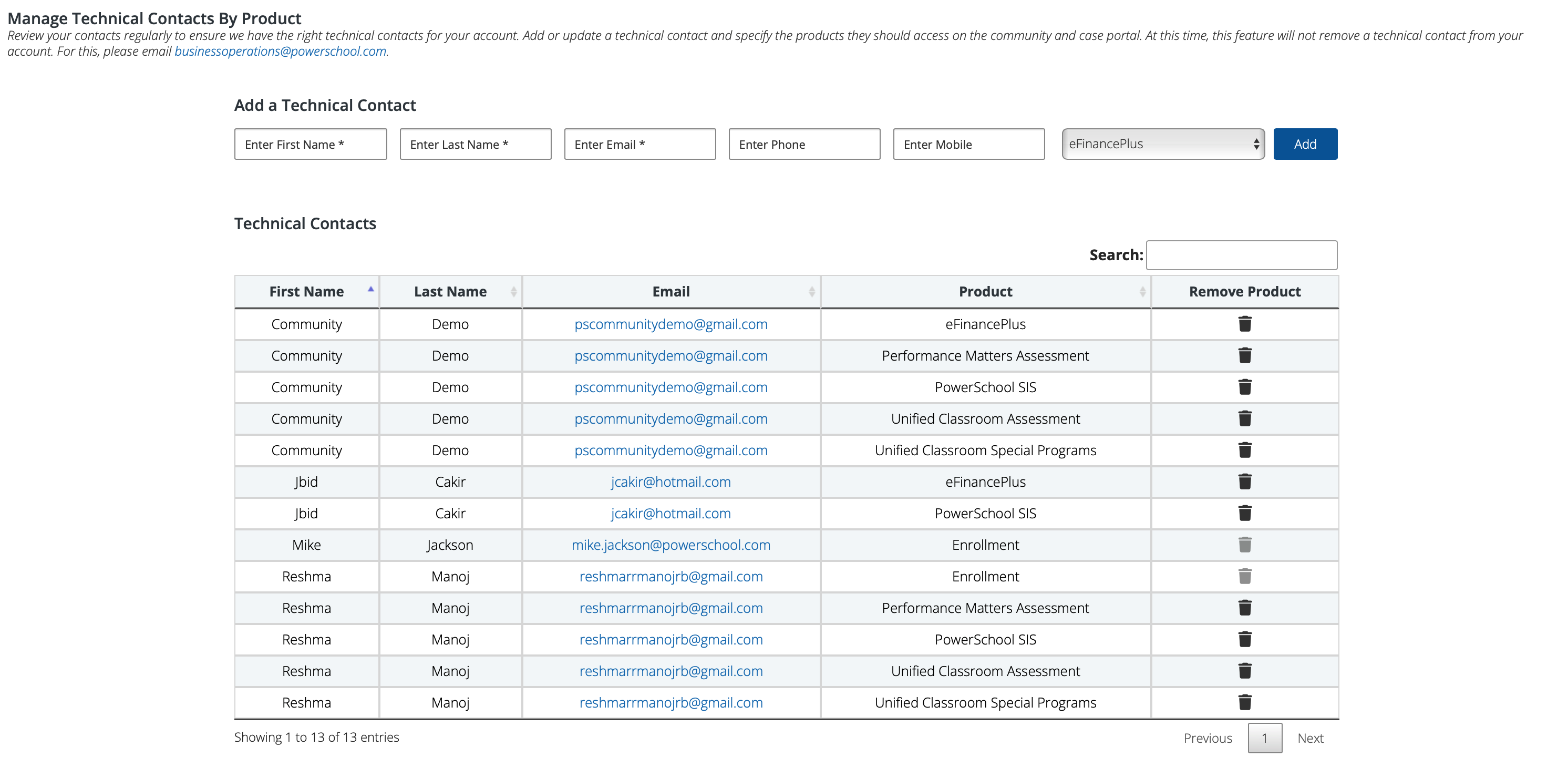Focus the Search input field

tap(1241, 255)
